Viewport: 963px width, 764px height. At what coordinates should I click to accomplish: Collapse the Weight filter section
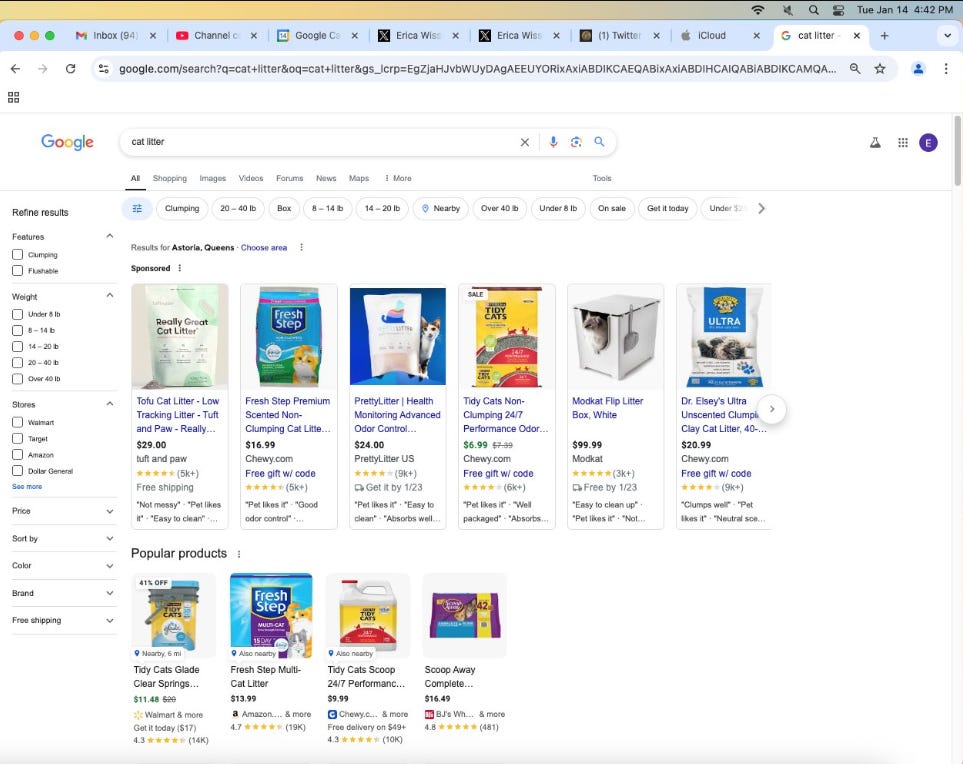click(x=109, y=296)
